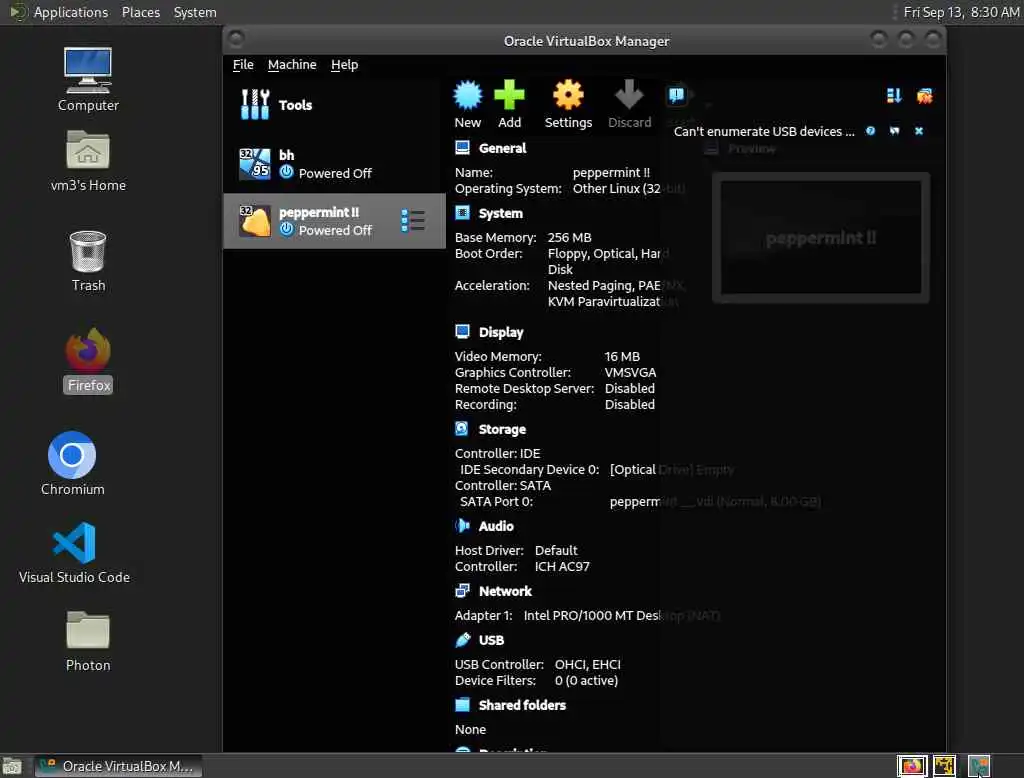Click the Discard saved state arrow
1024x778 pixels.
point(629,95)
